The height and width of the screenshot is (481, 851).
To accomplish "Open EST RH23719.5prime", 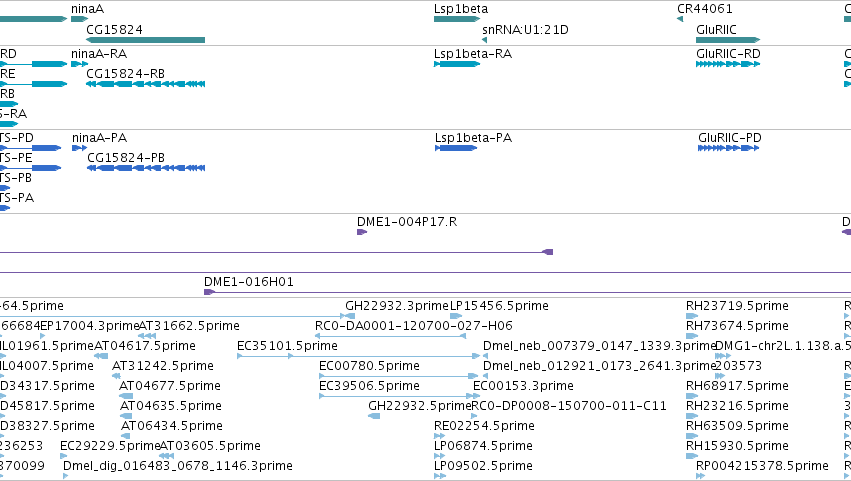I will 737,306.
